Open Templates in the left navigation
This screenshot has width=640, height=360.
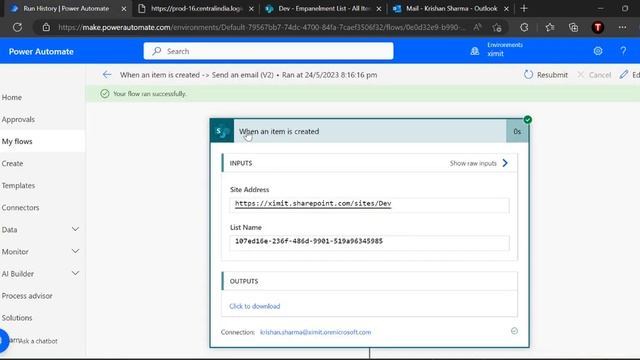18,185
